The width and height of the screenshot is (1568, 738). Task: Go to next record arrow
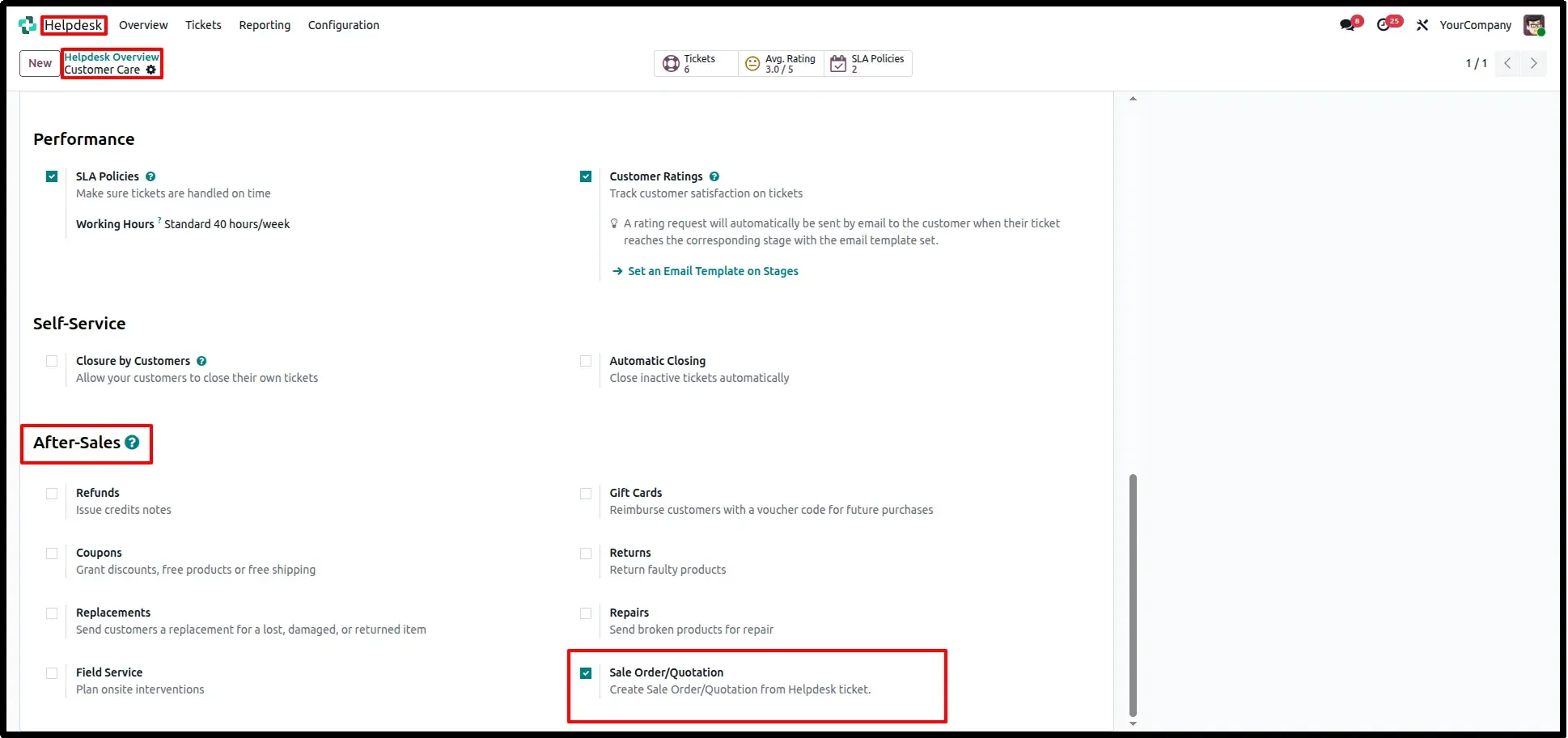pyautogui.click(x=1533, y=63)
